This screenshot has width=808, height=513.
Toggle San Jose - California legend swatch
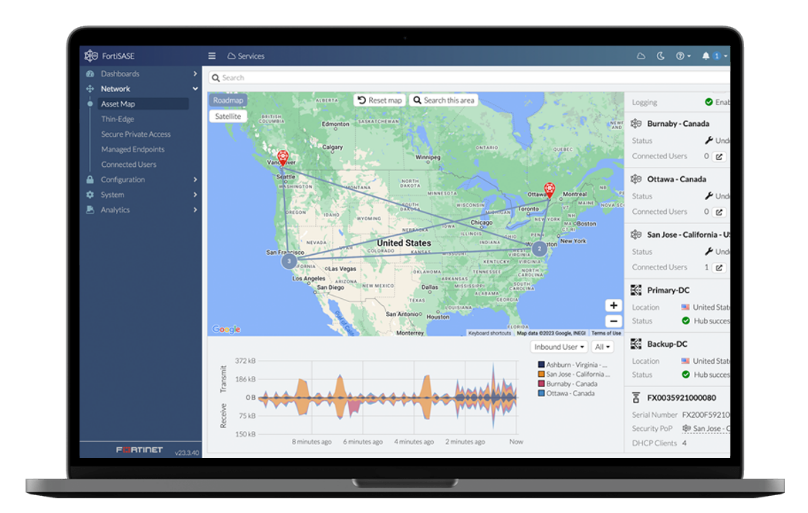click(x=541, y=374)
